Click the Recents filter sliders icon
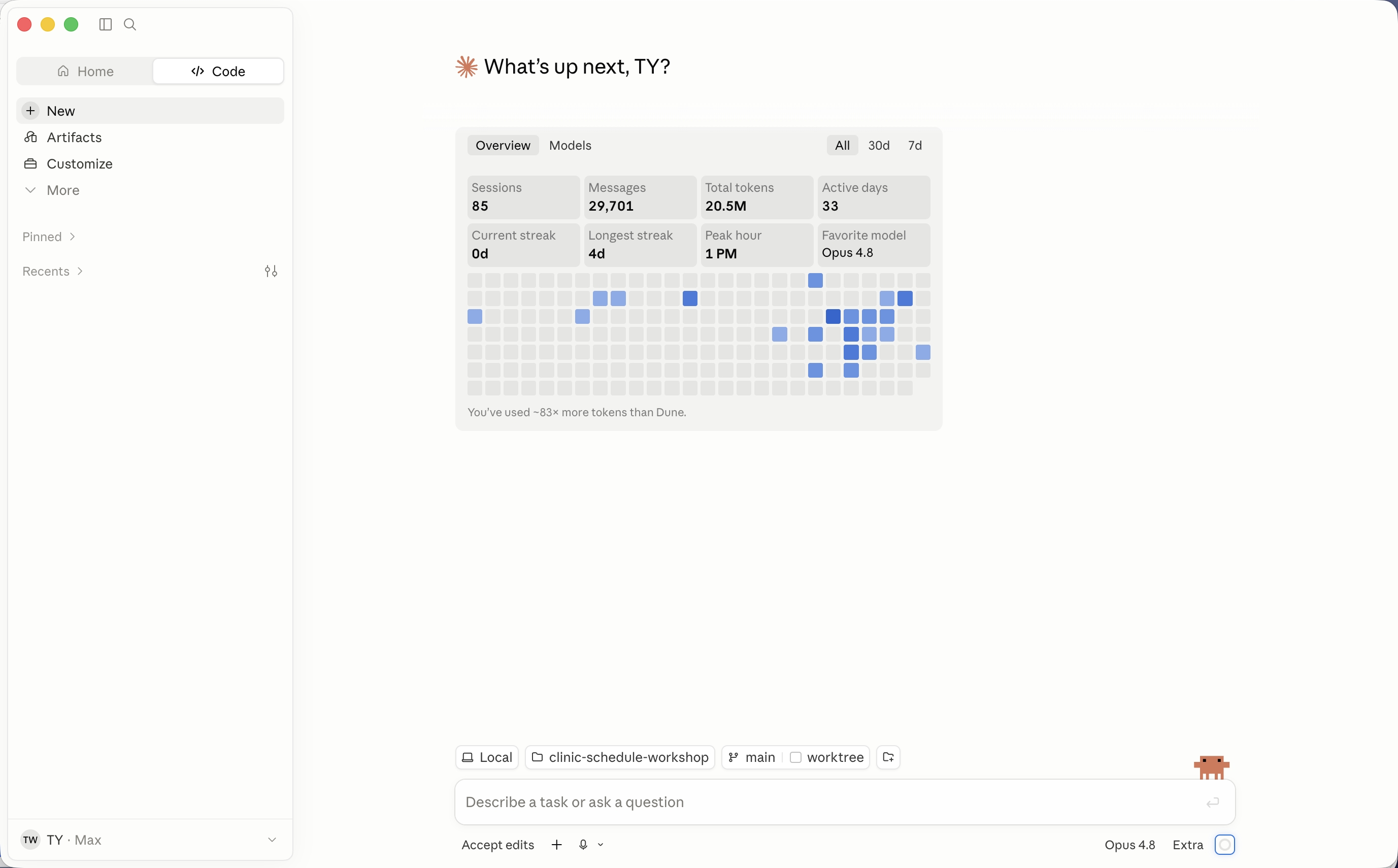Screen dimensions: 1398x868 (271, 271)
